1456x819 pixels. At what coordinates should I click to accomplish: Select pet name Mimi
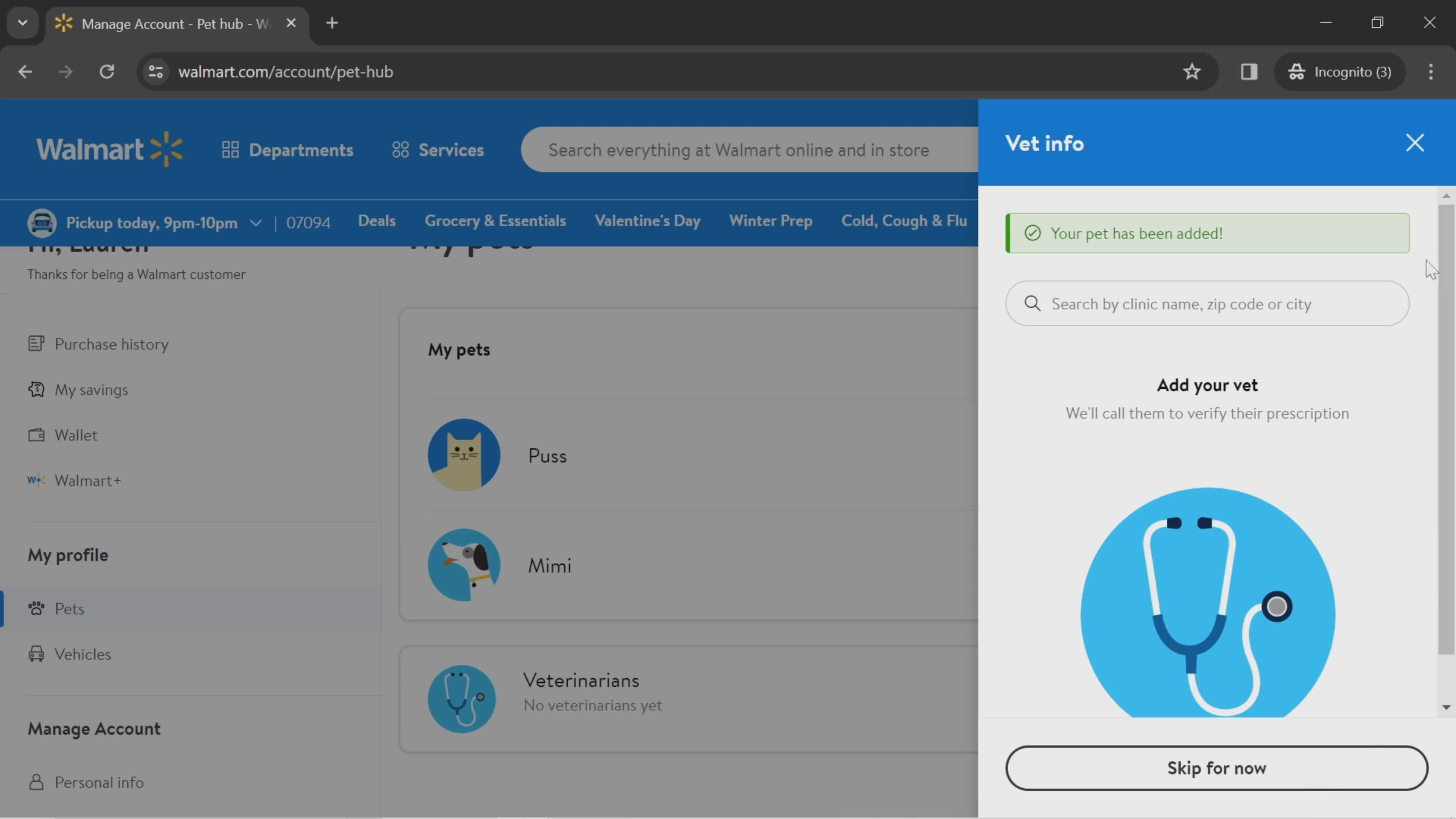pos(549,566)
